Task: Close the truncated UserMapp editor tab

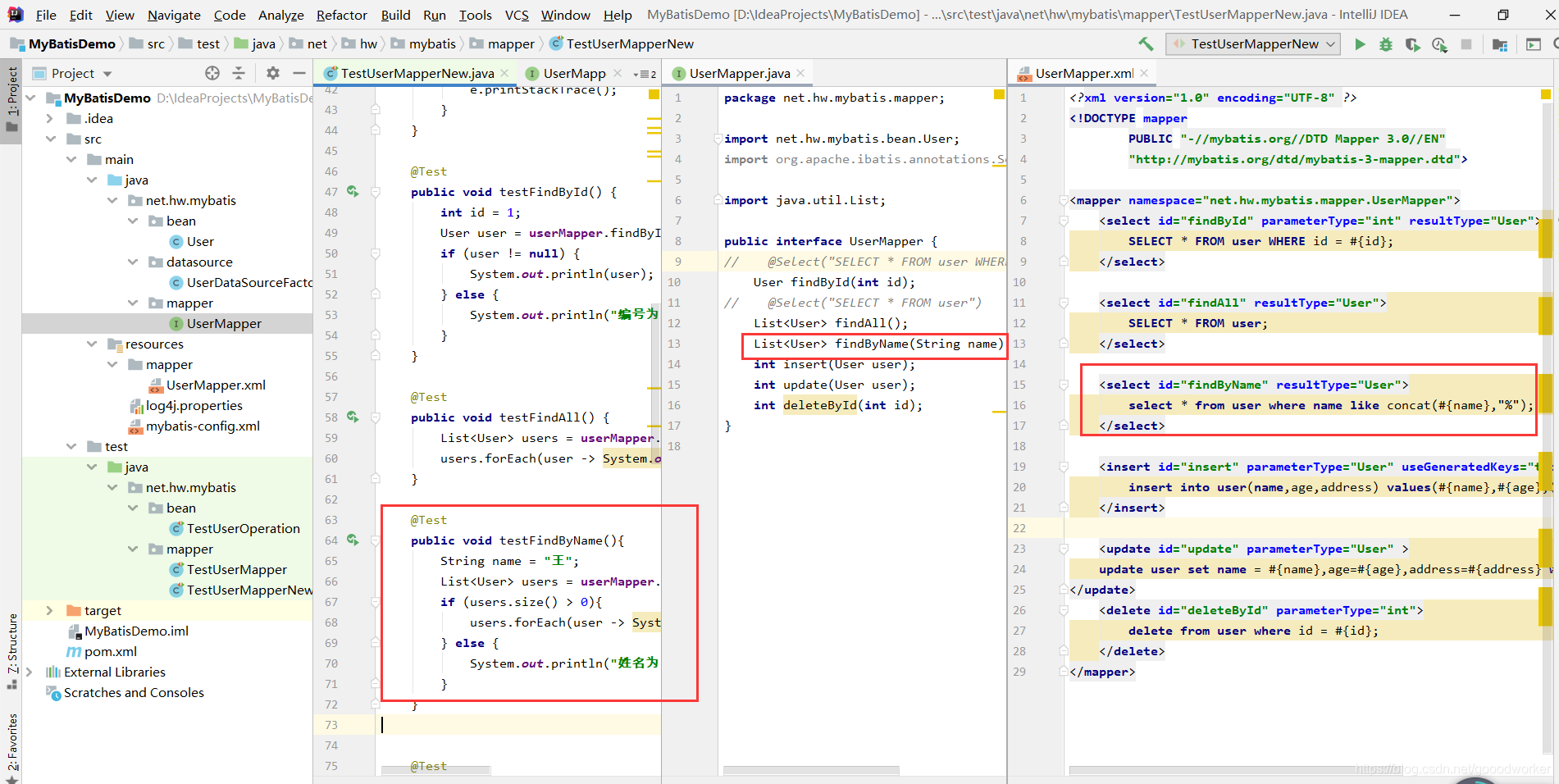Action: [618, 73]
